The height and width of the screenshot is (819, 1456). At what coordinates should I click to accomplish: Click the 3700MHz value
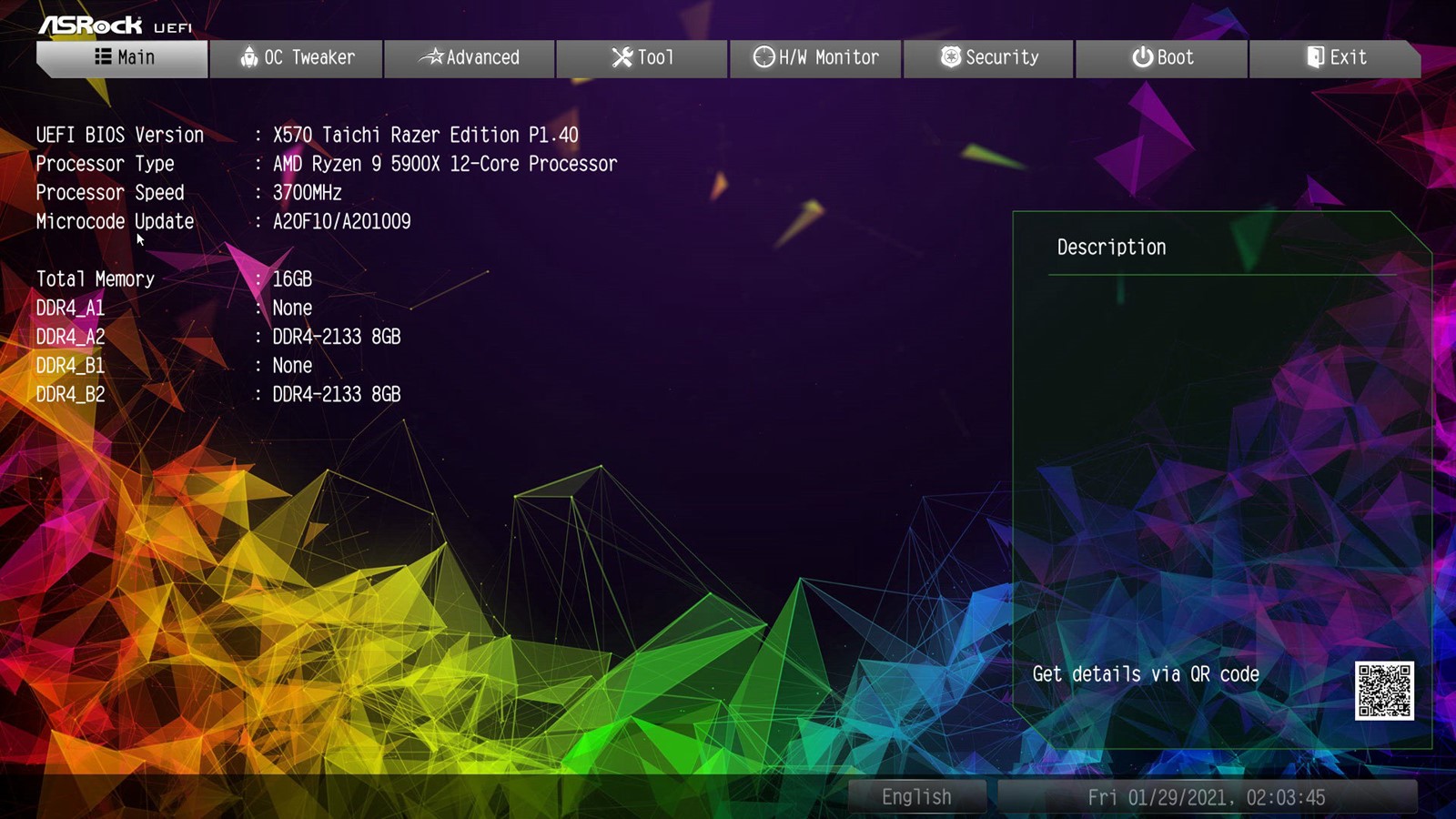coord(307,193)
